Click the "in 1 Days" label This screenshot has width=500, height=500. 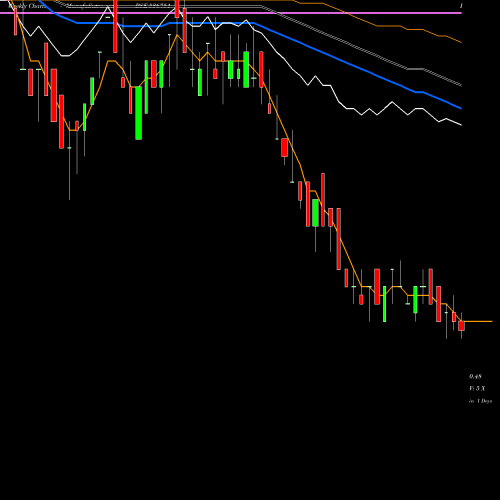coord(480,401)
